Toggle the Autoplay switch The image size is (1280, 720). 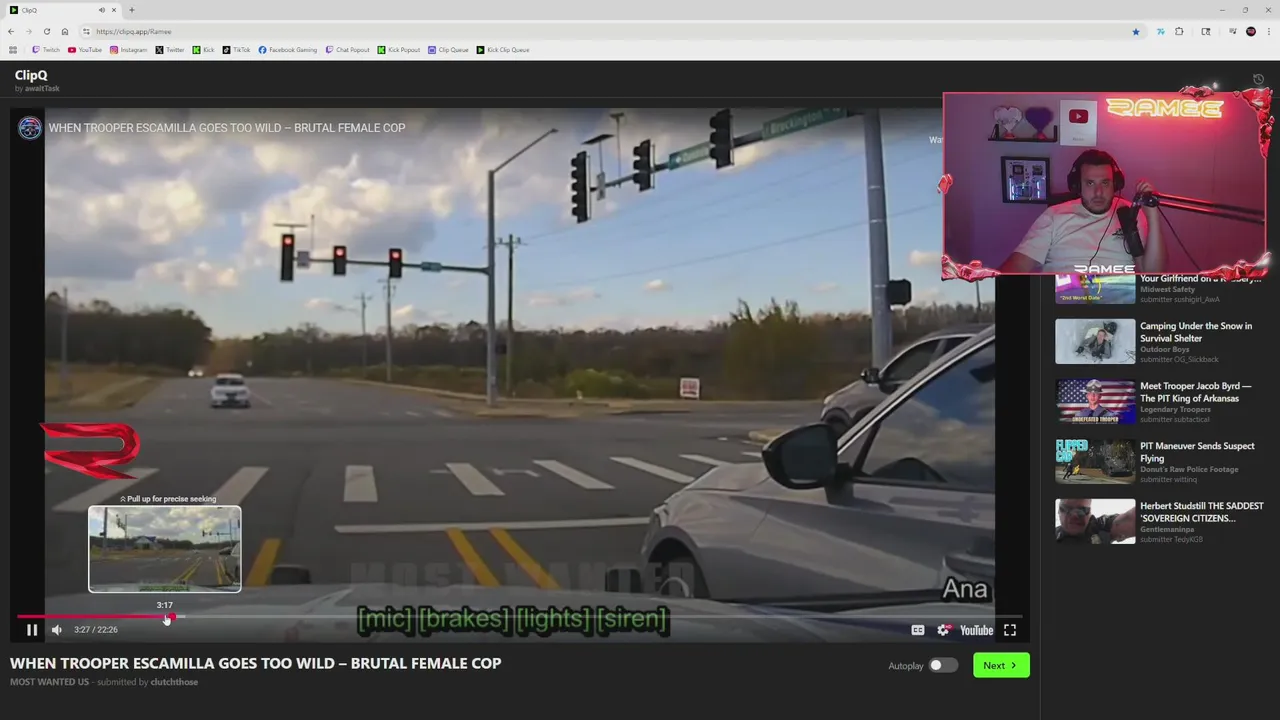[942, 665]
